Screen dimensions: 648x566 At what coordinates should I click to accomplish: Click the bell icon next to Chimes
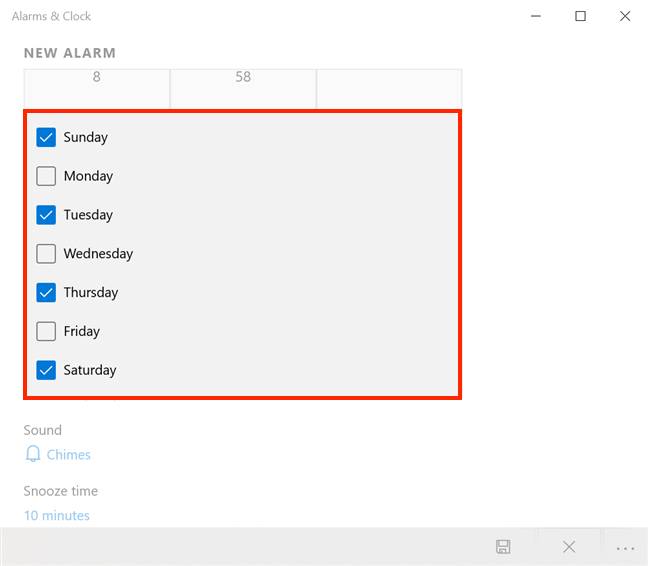pos(32,455)
